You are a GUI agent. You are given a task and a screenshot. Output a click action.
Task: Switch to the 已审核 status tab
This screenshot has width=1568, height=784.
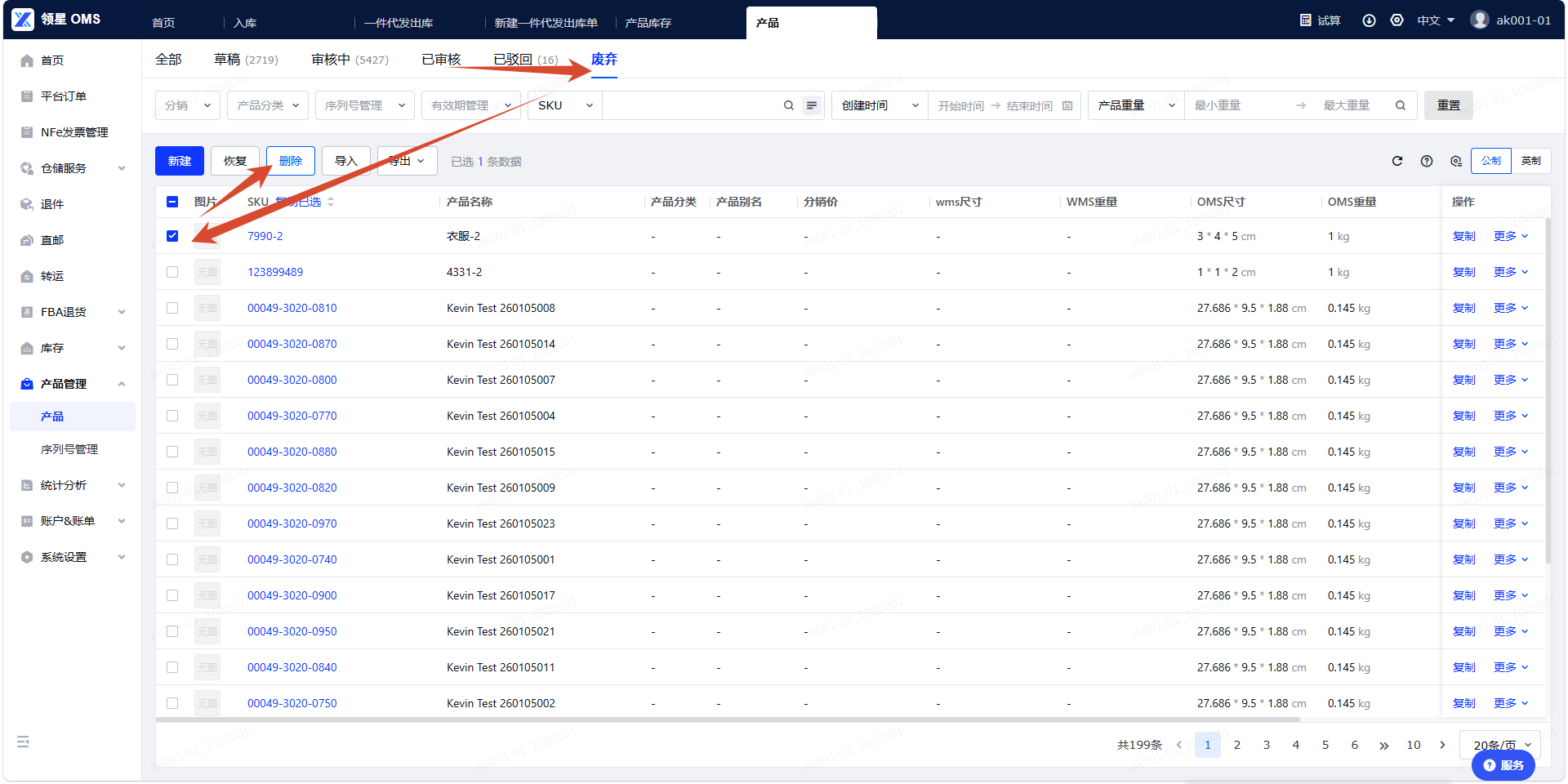tap(441, 59)
